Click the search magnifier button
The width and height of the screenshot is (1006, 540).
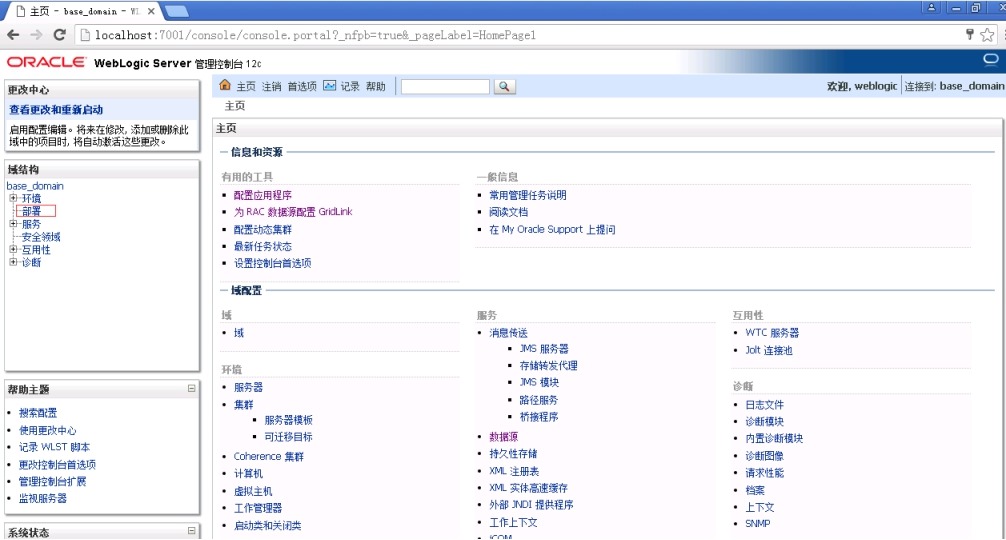pos(504,87)
